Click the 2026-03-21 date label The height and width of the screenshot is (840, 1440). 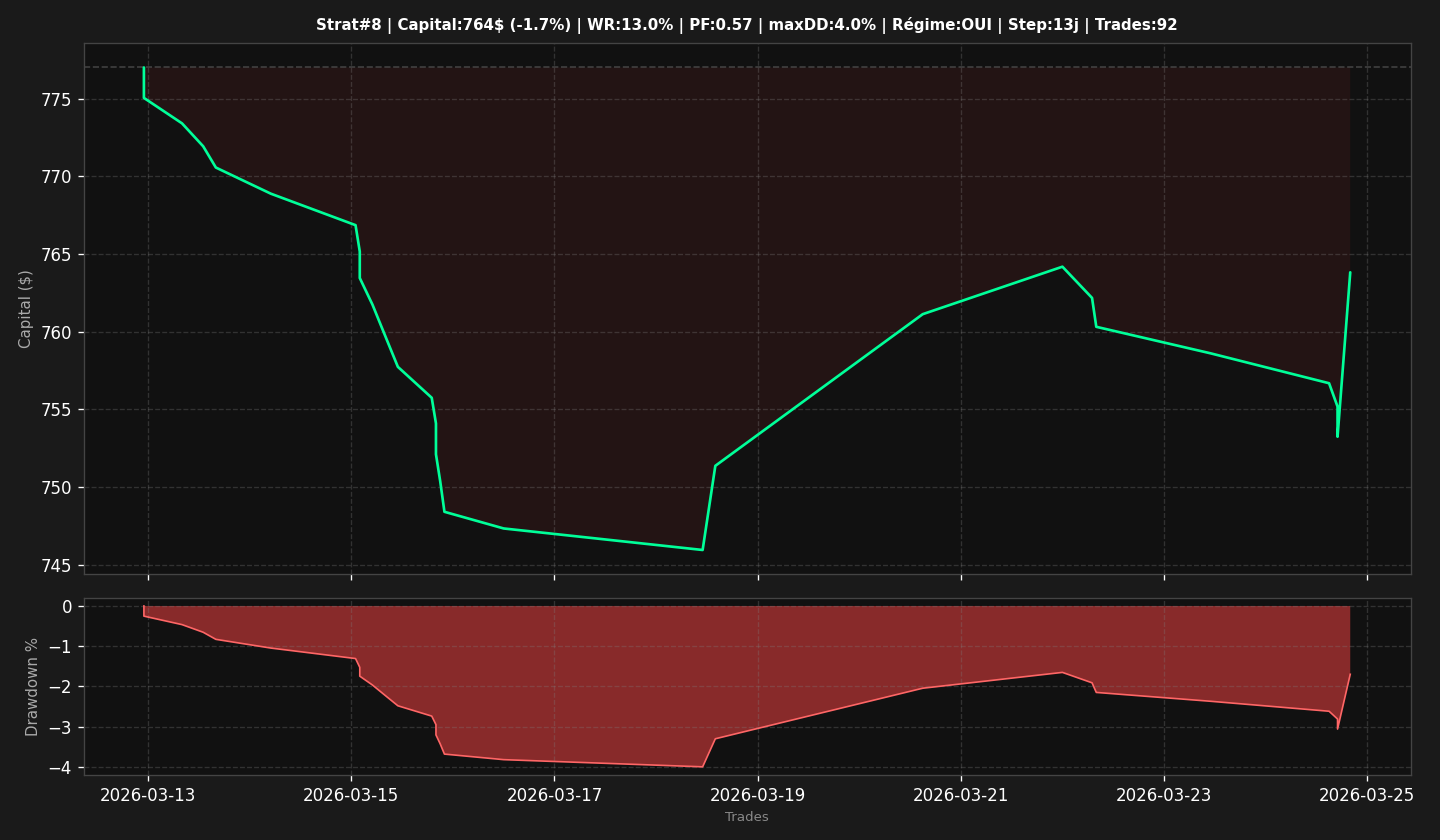pos(961,795)
